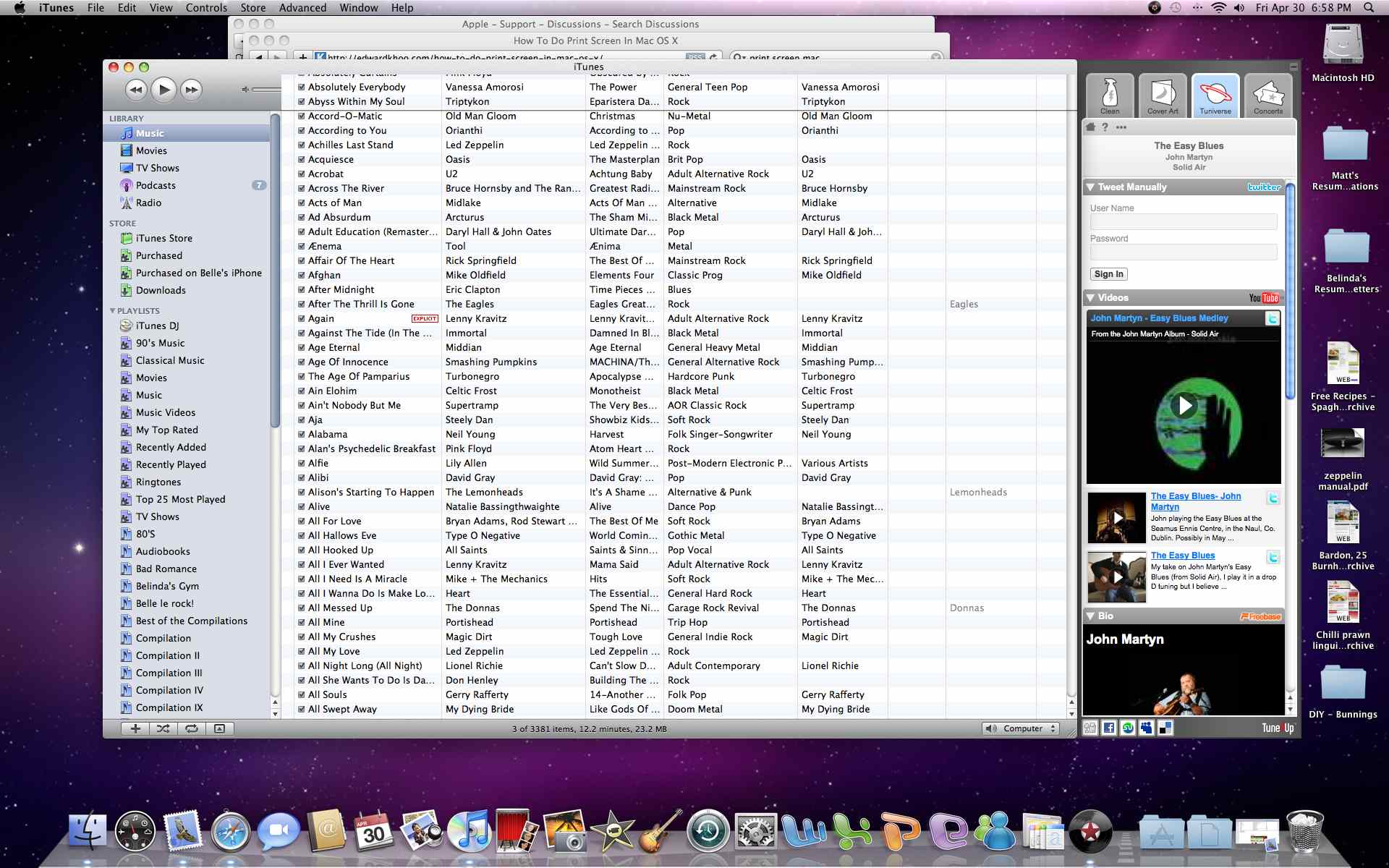This screenshot has height=868, width=1389.
Task: Collapse the Videos section in TuneUp
Action: pyautogui.click(x=1090, y=298)
